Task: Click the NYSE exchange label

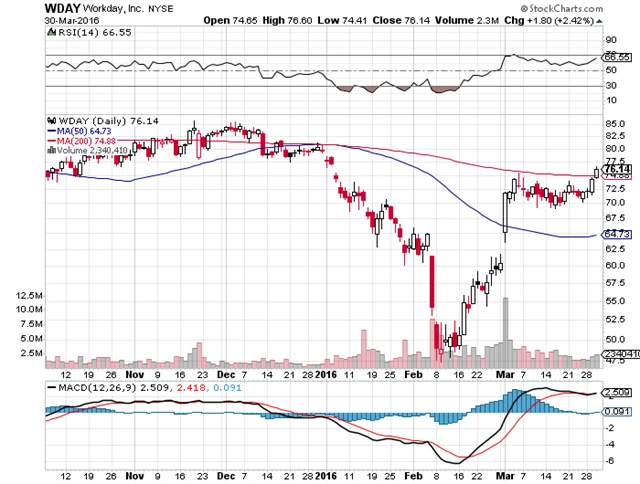Action: 160,9
